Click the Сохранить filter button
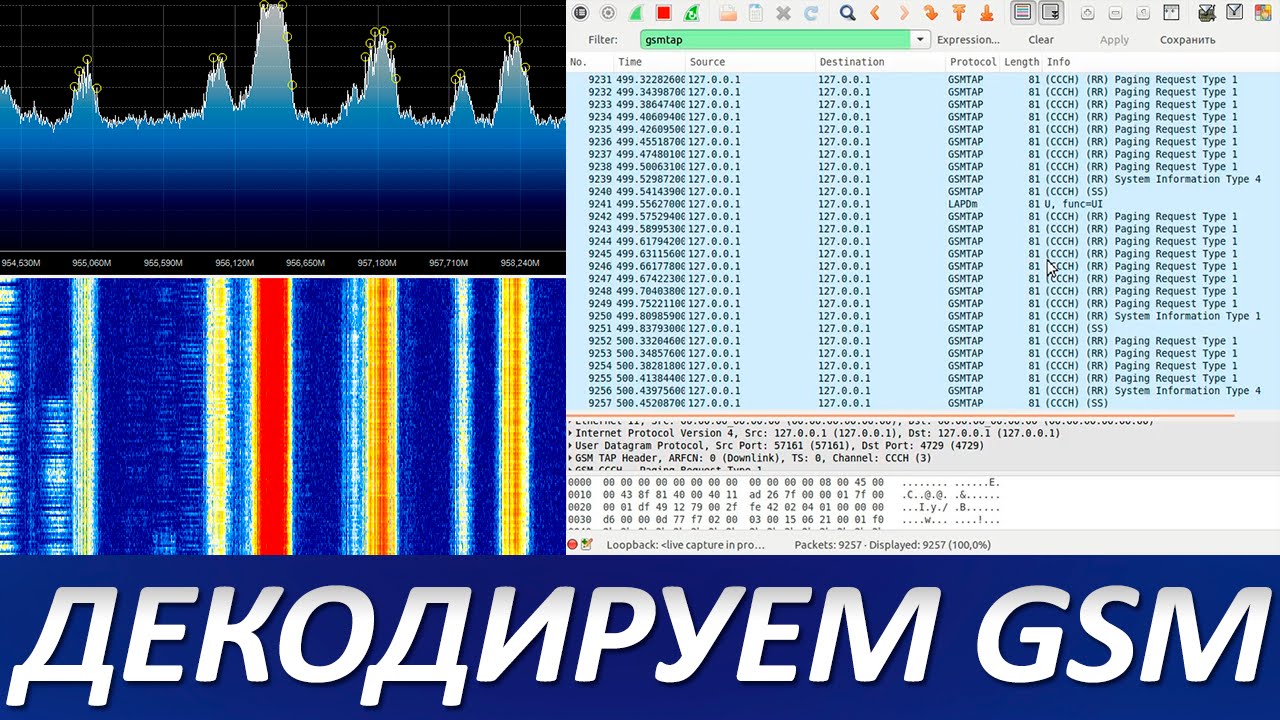Image resolution: width=1280 pixels, height=720 pixels. pyautogui.click(x=1188, y=40)
